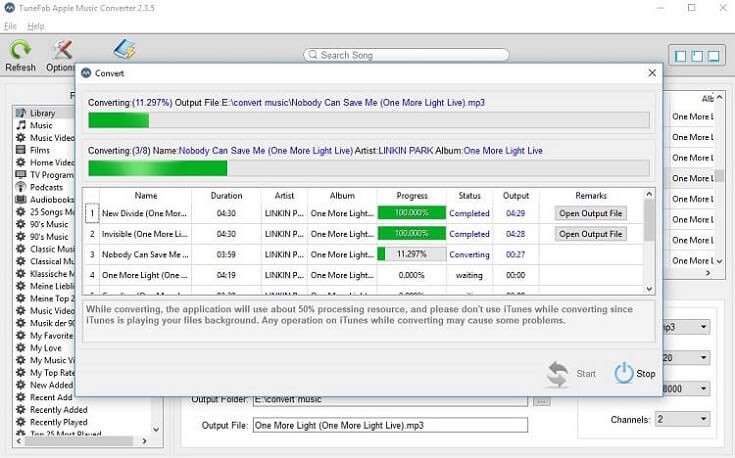Image resolution: width=735 pixels, height=458 pixels.
Task: Click the Refresh toolbar icon
Action: (x=20, y=50)
